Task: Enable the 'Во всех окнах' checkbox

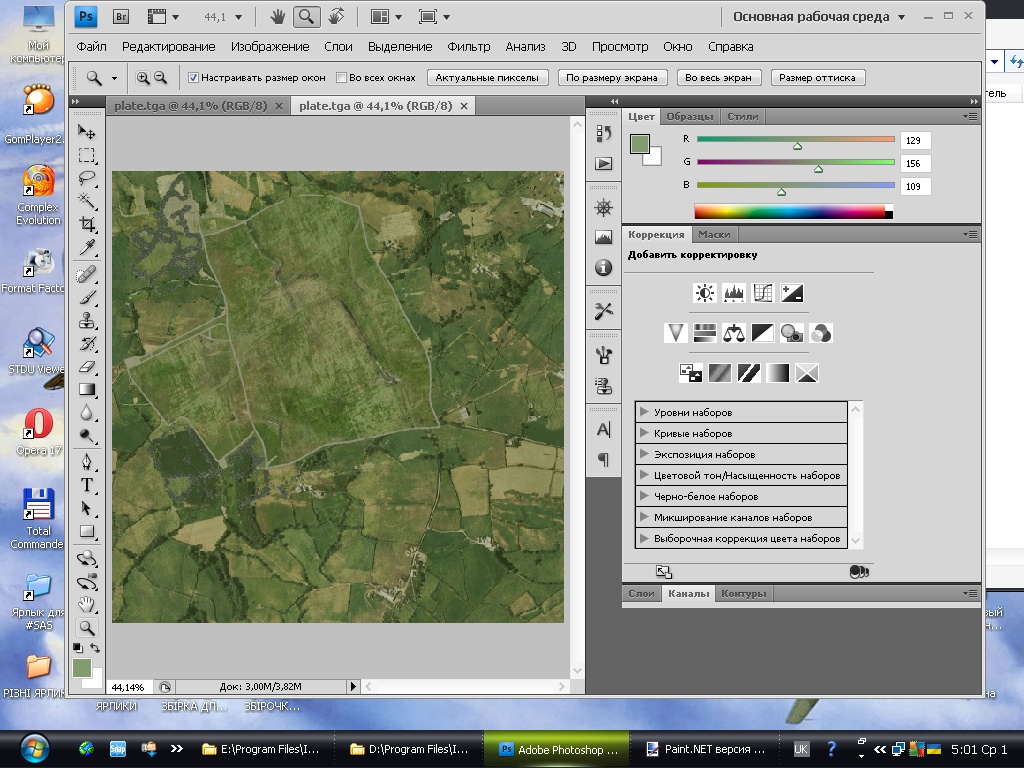Action: coord(341,77)
